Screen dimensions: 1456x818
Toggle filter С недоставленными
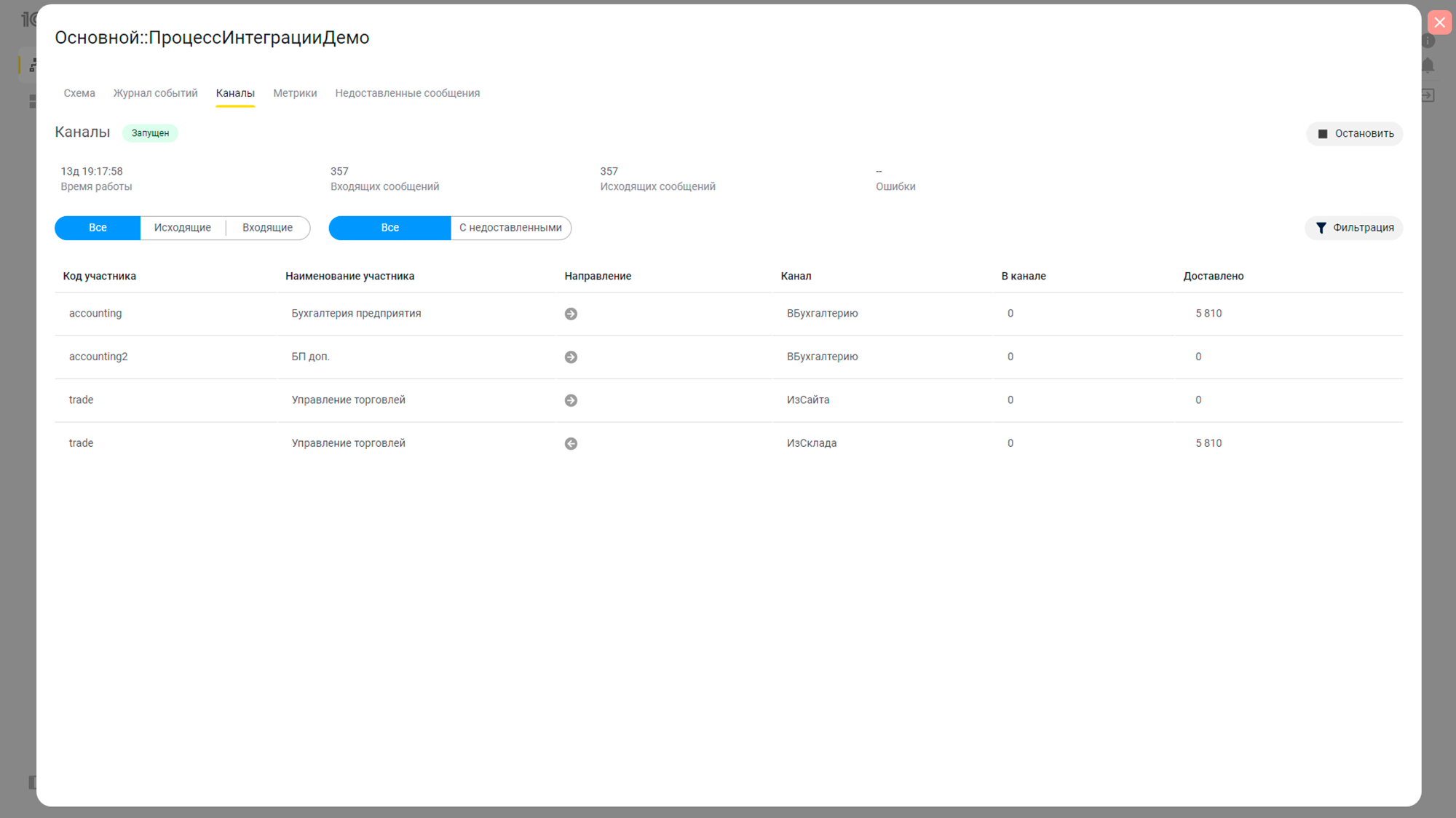click(510, 228)
